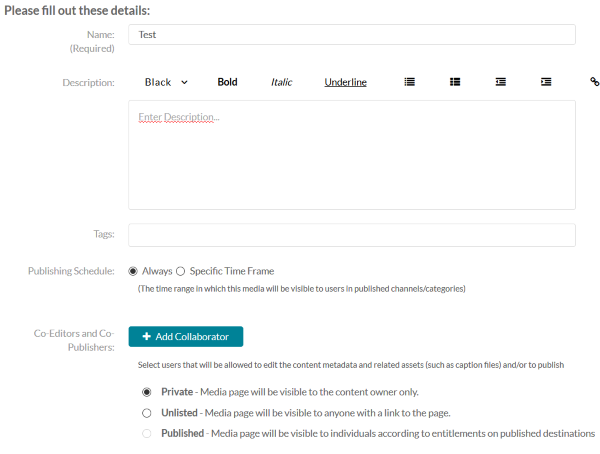This screenshot has width=600, height=454.
Task: Insert an unordered bullet list
Action: point(409,82)
